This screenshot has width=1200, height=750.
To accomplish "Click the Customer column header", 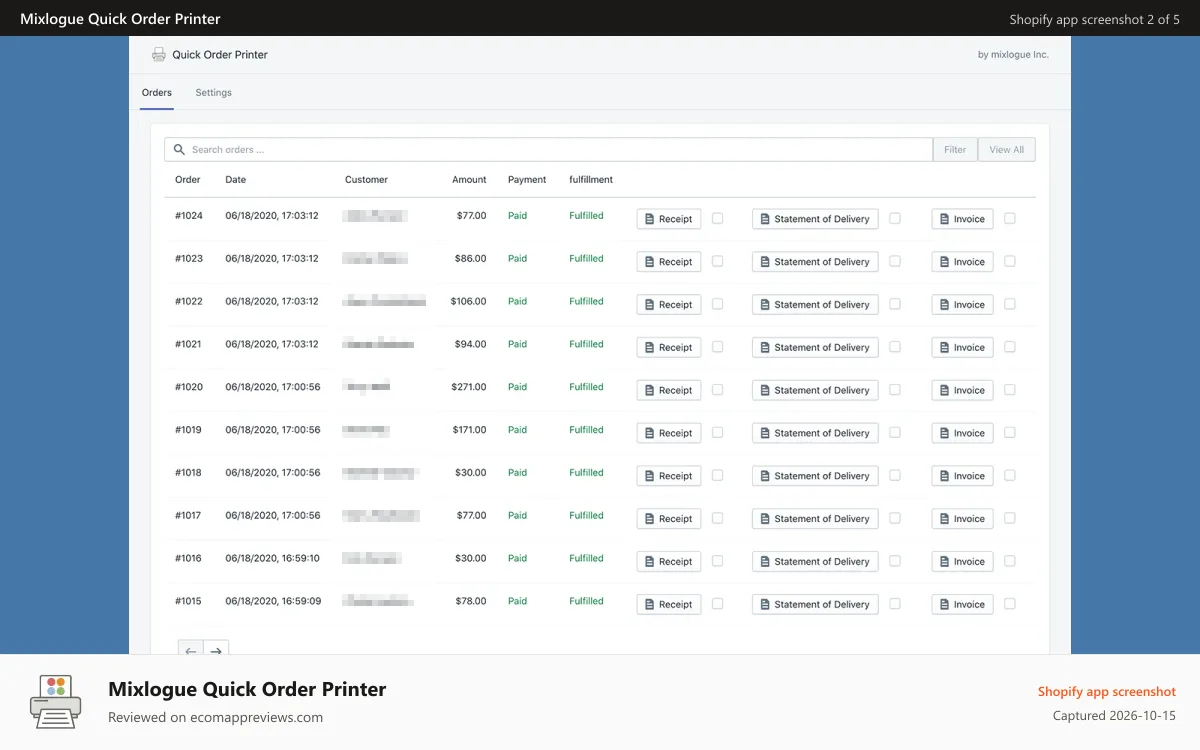I will tap(367, 180).
